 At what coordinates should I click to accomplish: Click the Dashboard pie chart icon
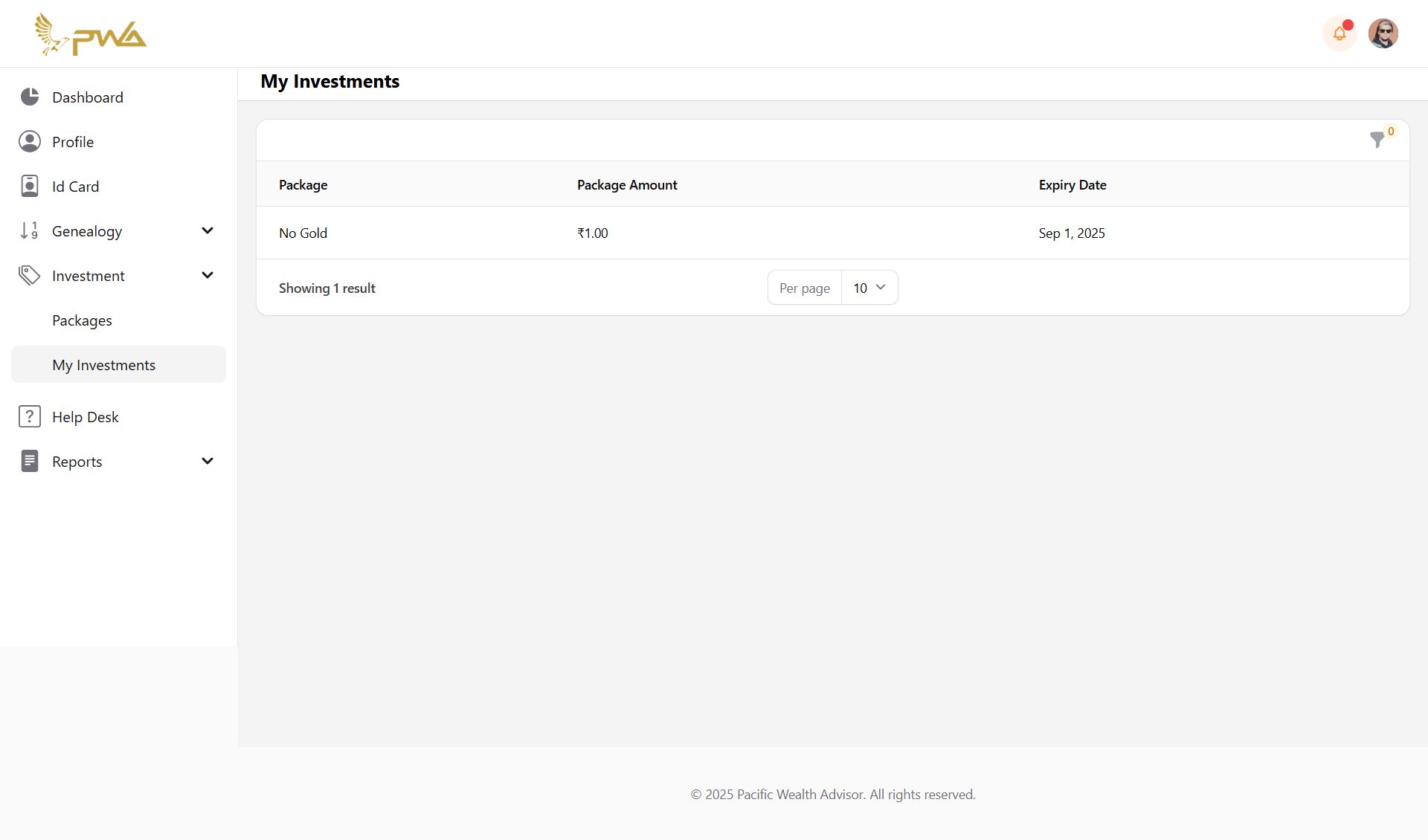click(x=30, y=97)
